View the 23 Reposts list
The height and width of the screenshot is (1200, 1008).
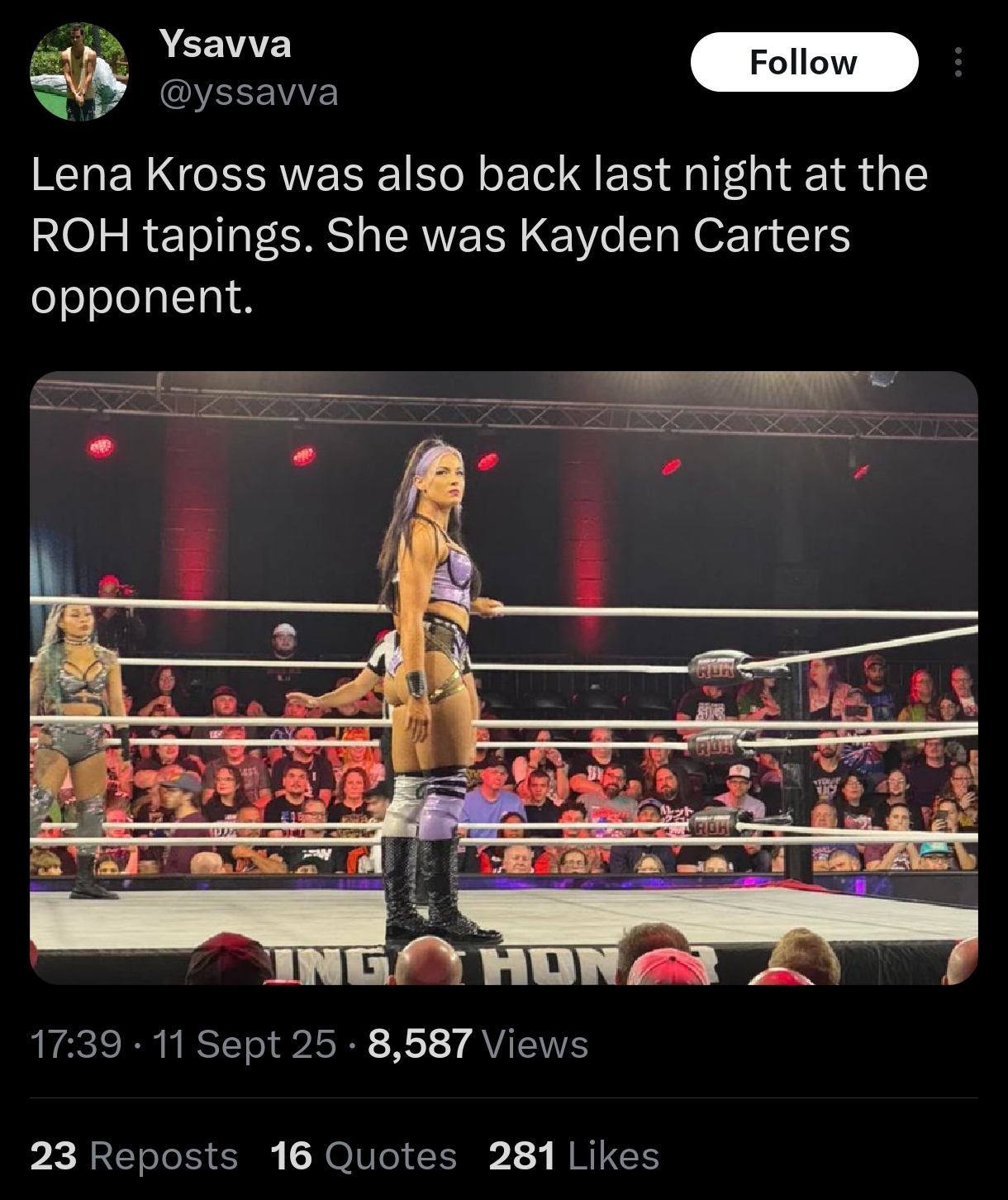tap(134, 1155)
